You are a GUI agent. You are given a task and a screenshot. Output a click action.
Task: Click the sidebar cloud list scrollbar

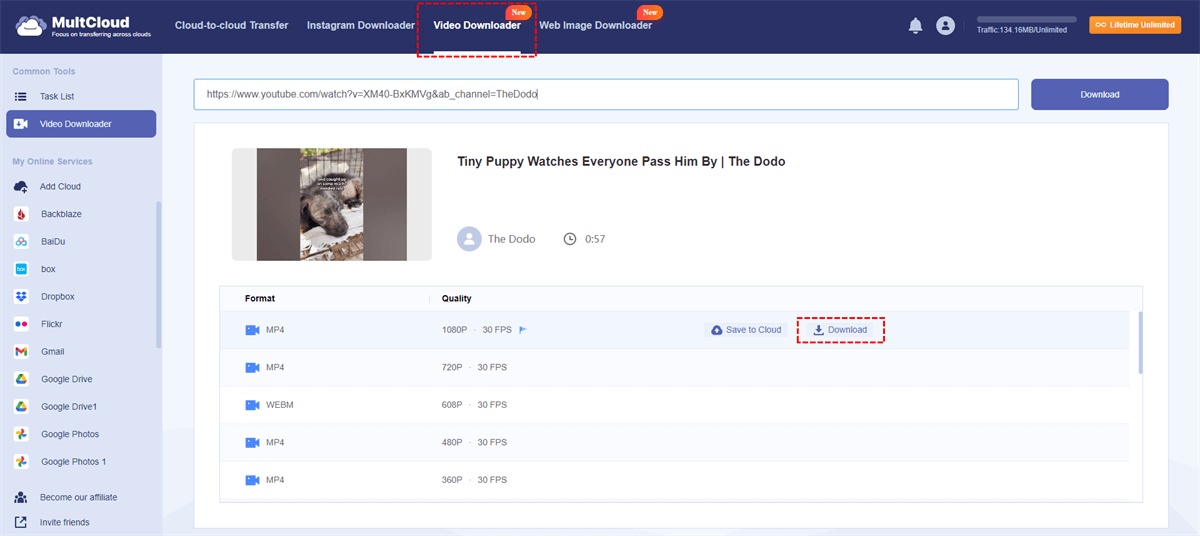click(158, 275)
